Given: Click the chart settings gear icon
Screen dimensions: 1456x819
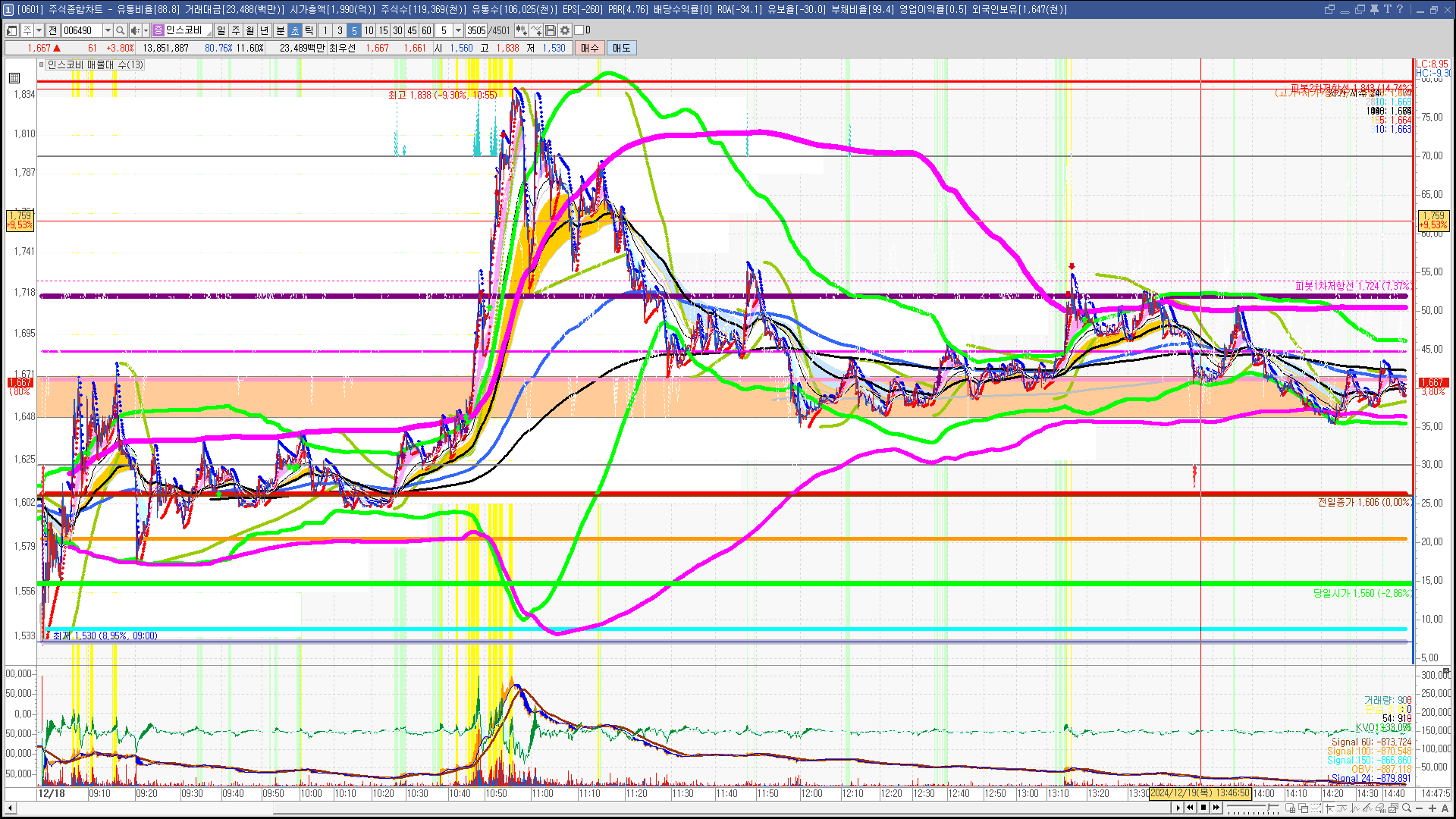Looking at the screenshot, I should click(565, 30).
